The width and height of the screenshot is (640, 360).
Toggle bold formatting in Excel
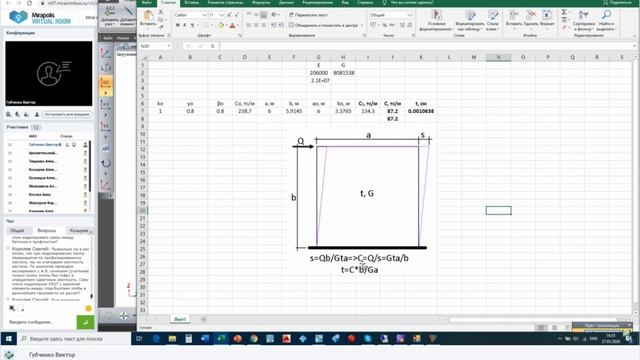click(178, 25)
